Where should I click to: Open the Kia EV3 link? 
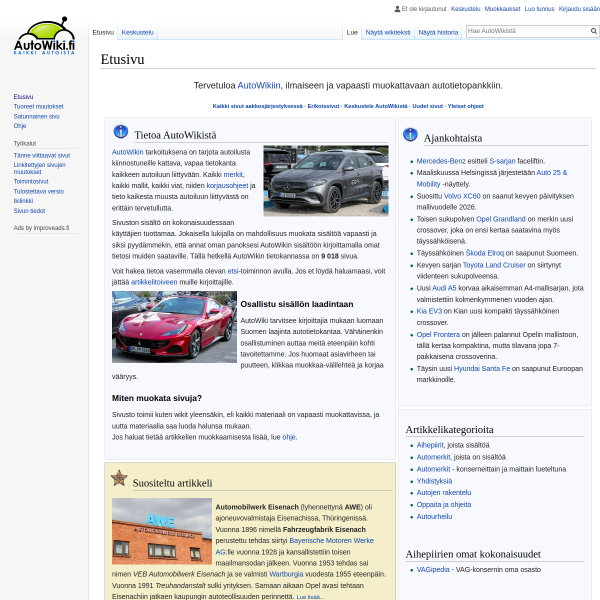[429, 311]
